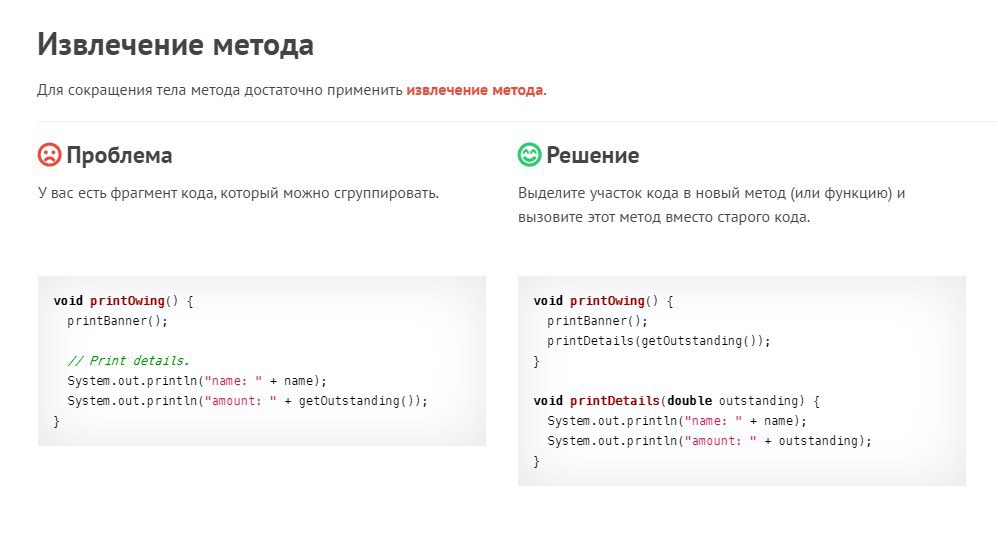
Task: Click the printBanner() call in the problem code
Action: point(118,321)
